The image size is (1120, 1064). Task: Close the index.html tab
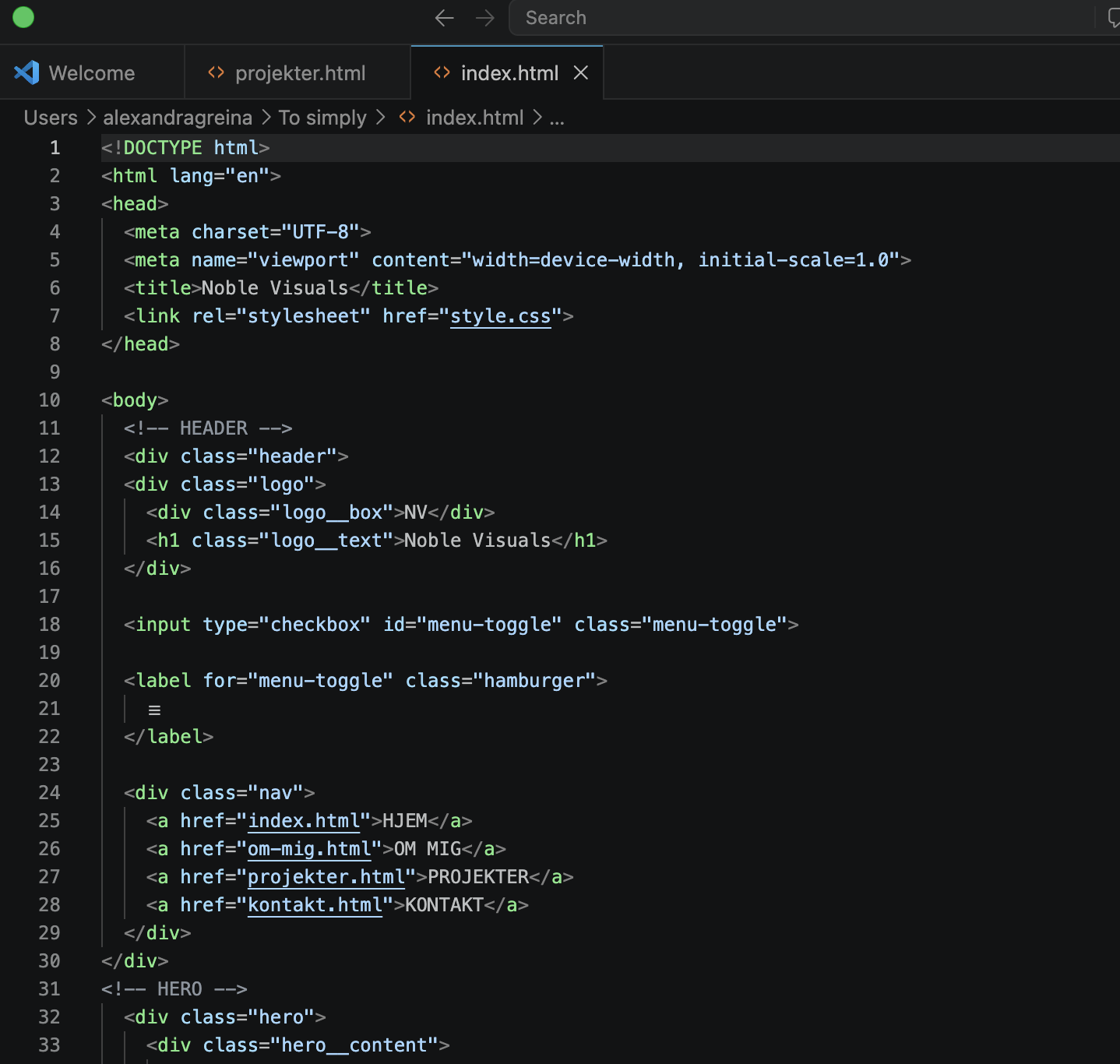[x=580, y=72]
